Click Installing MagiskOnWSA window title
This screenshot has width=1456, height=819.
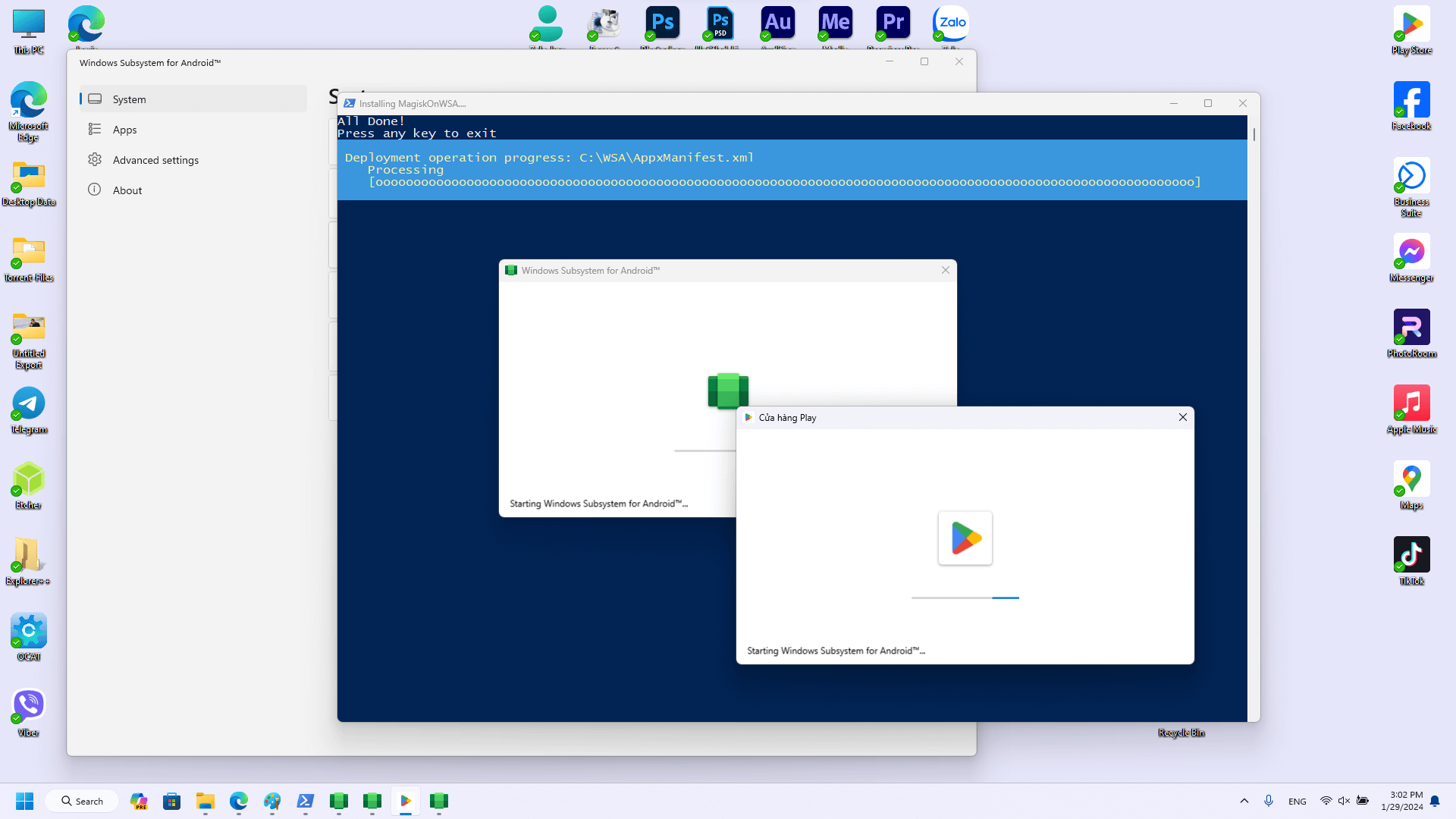[413, 104]
